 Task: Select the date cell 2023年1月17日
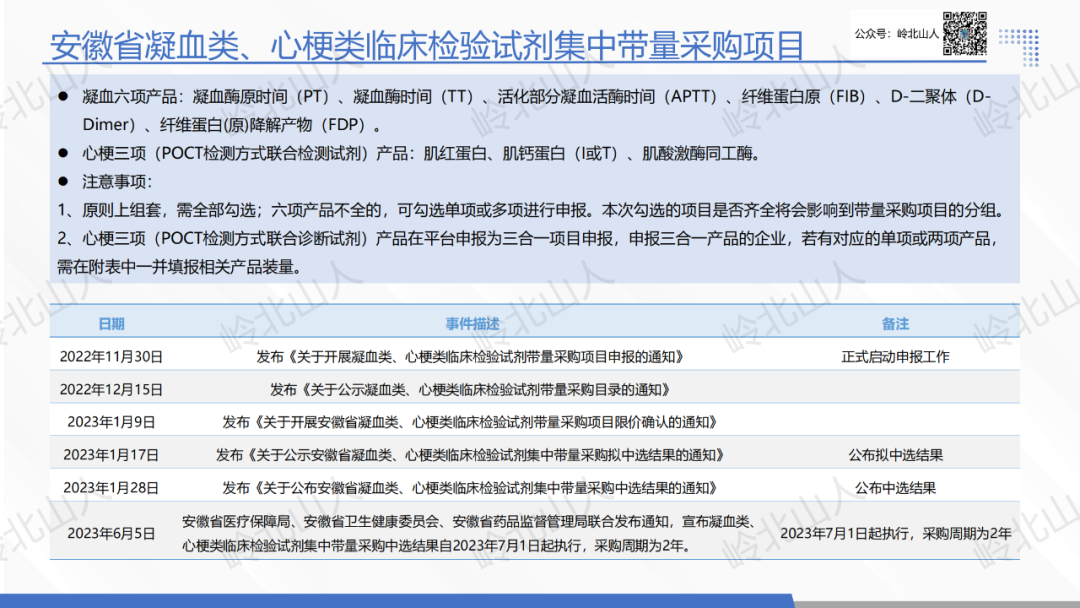[x=111, y=455]
